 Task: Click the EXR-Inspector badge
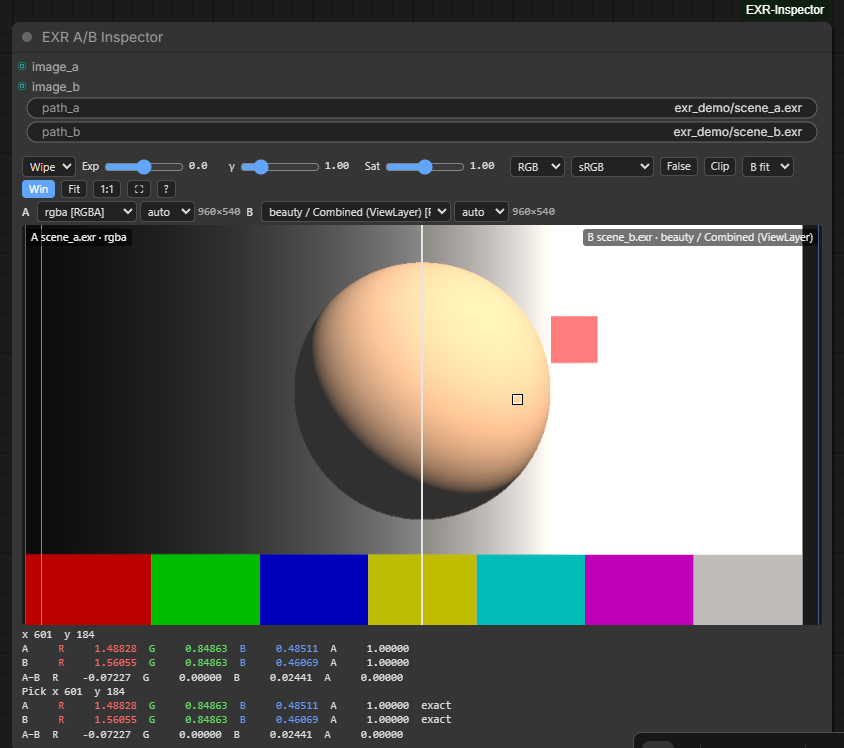pos(784,10)
